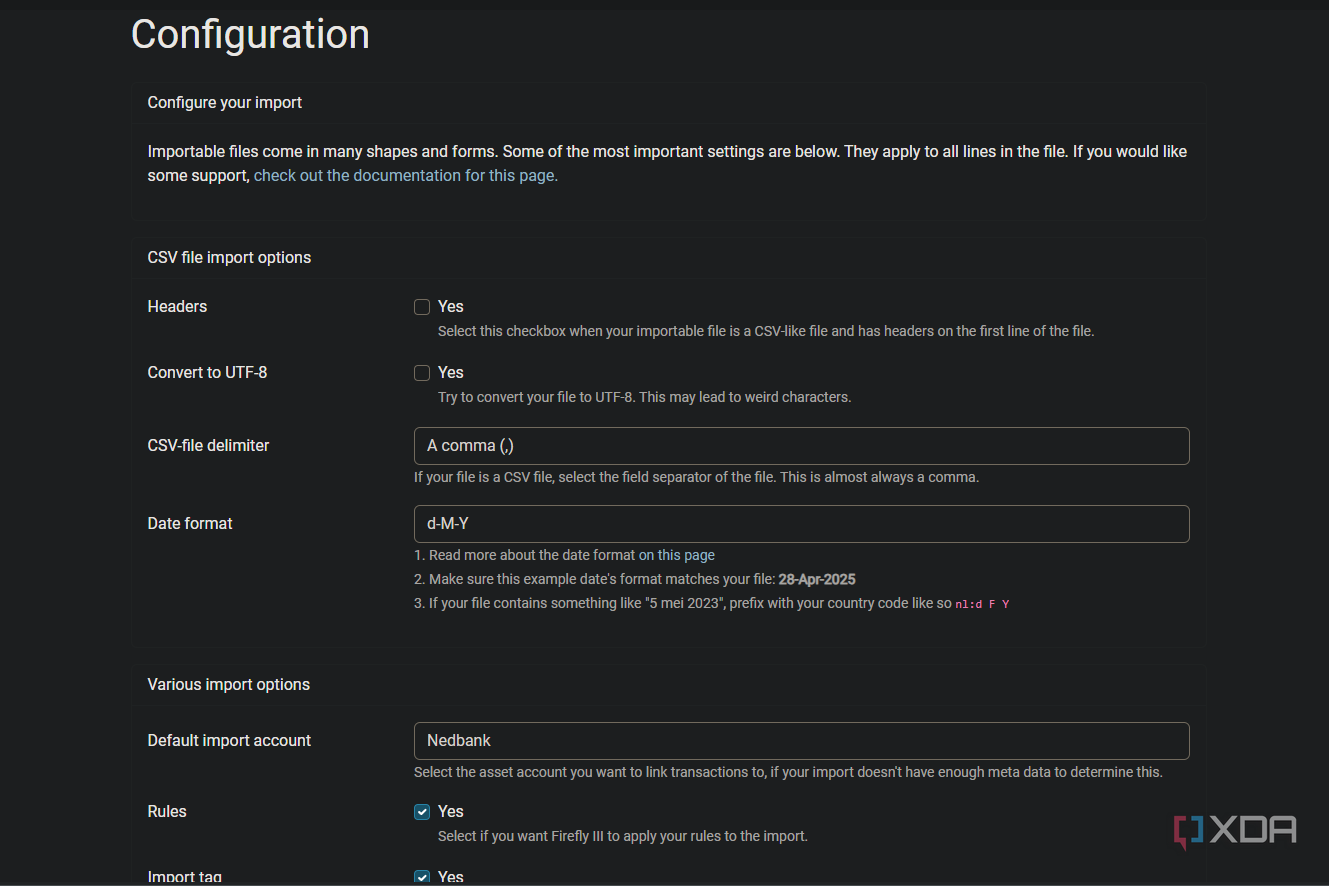Click the Rules field label
This screenshot has width=1329, height=886.
[167, 811]
